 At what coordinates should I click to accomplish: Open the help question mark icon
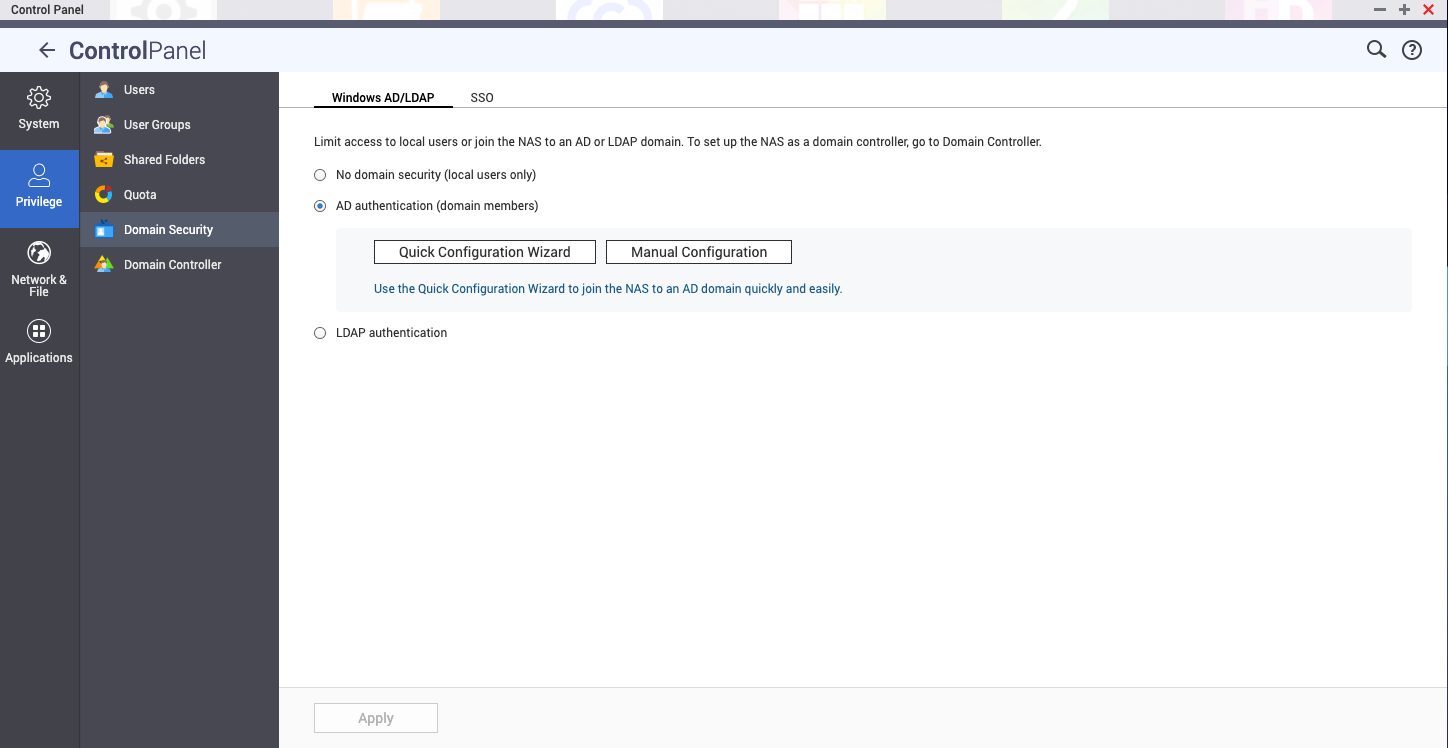coord(1412,50)
